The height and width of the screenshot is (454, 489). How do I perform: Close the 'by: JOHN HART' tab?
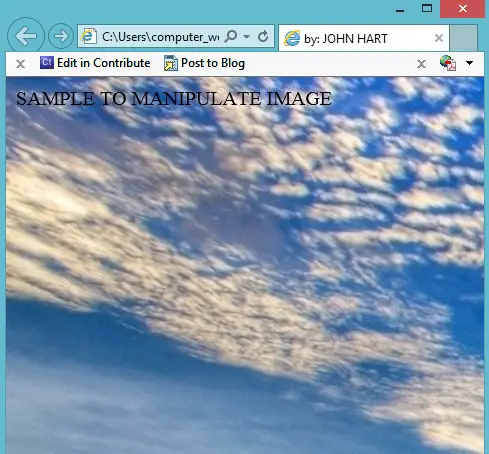(439, 38)
